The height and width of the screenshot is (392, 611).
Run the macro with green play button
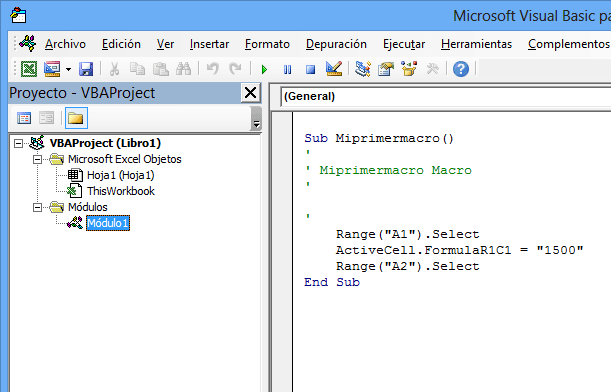(264, 70)
